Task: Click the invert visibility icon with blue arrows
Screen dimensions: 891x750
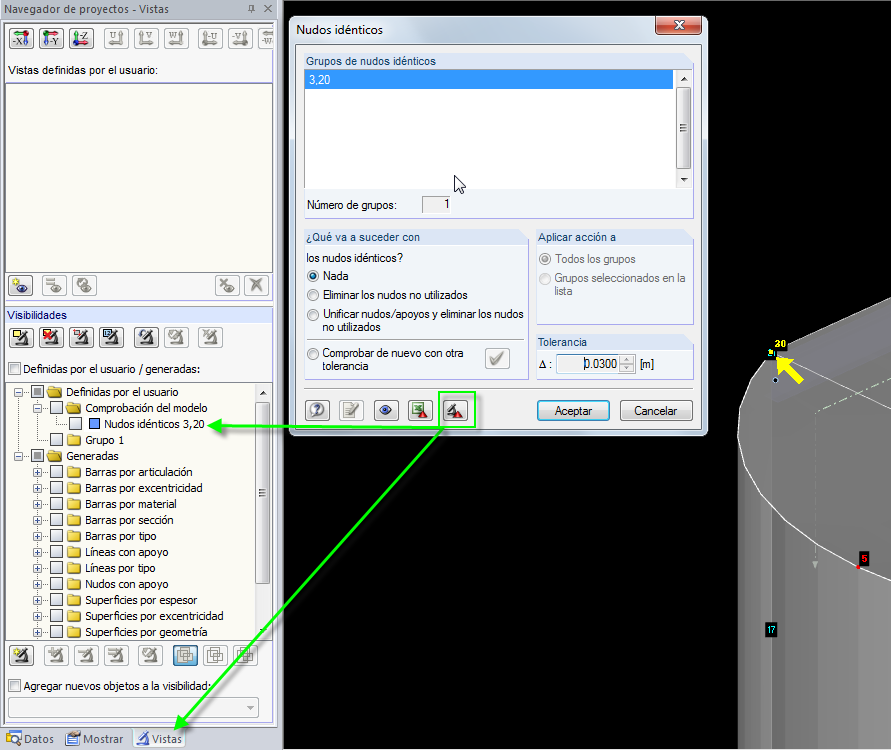Action: (x=146, y=338)
